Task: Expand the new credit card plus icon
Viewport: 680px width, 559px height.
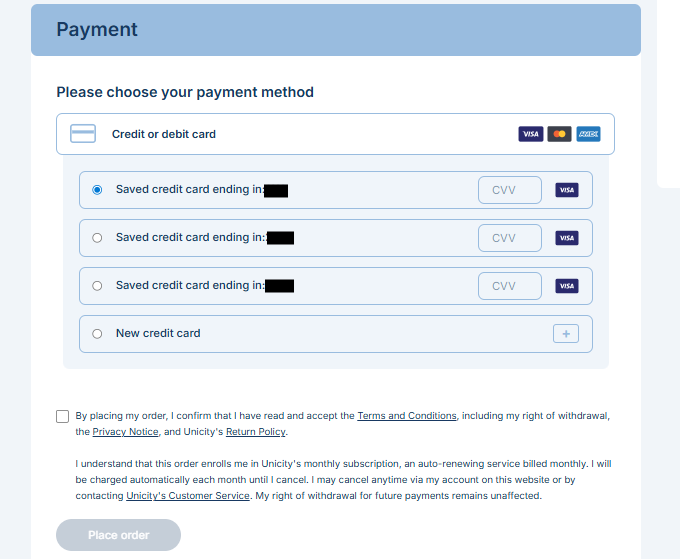Action: (566, 334)
